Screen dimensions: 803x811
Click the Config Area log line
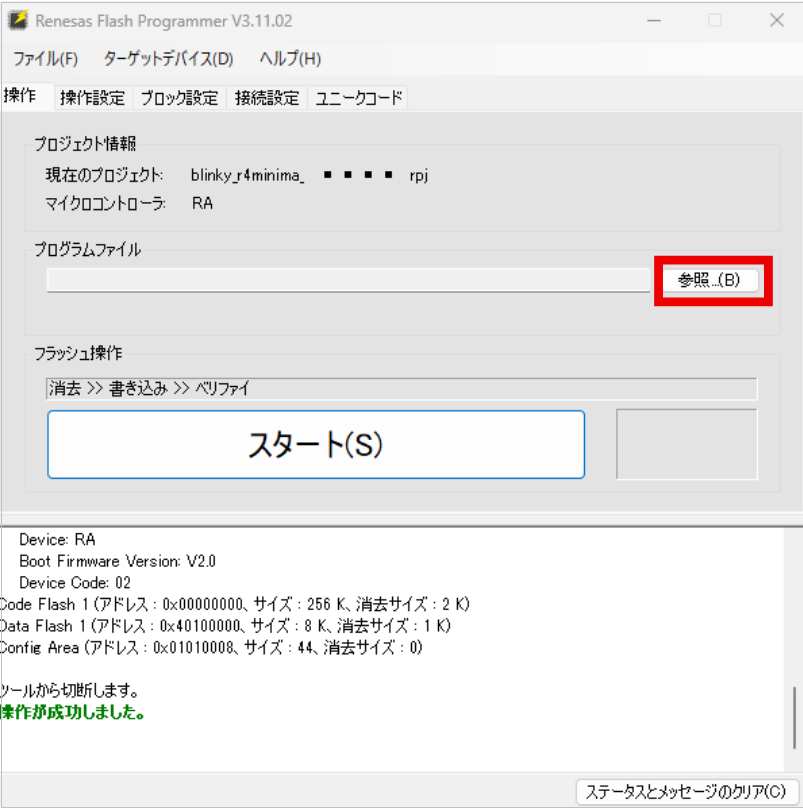pyautogui.click(x=211, y=648)
